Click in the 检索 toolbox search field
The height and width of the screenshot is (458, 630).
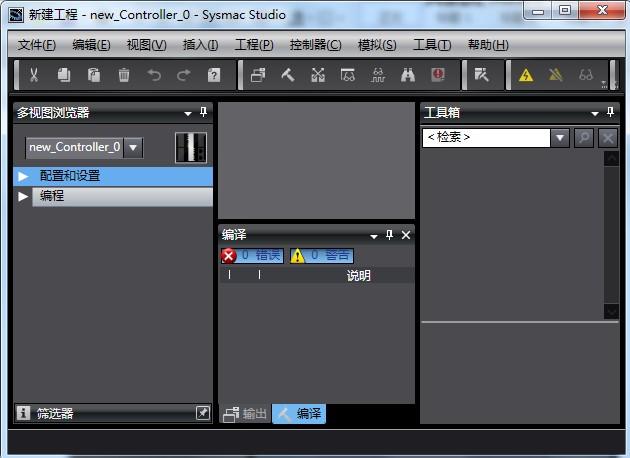click(486, 138)
